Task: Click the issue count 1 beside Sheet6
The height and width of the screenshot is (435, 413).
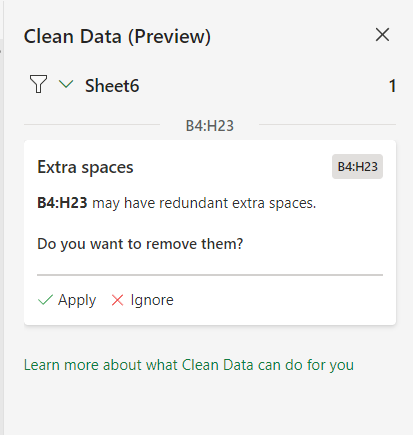Action: tap(392, 86)
